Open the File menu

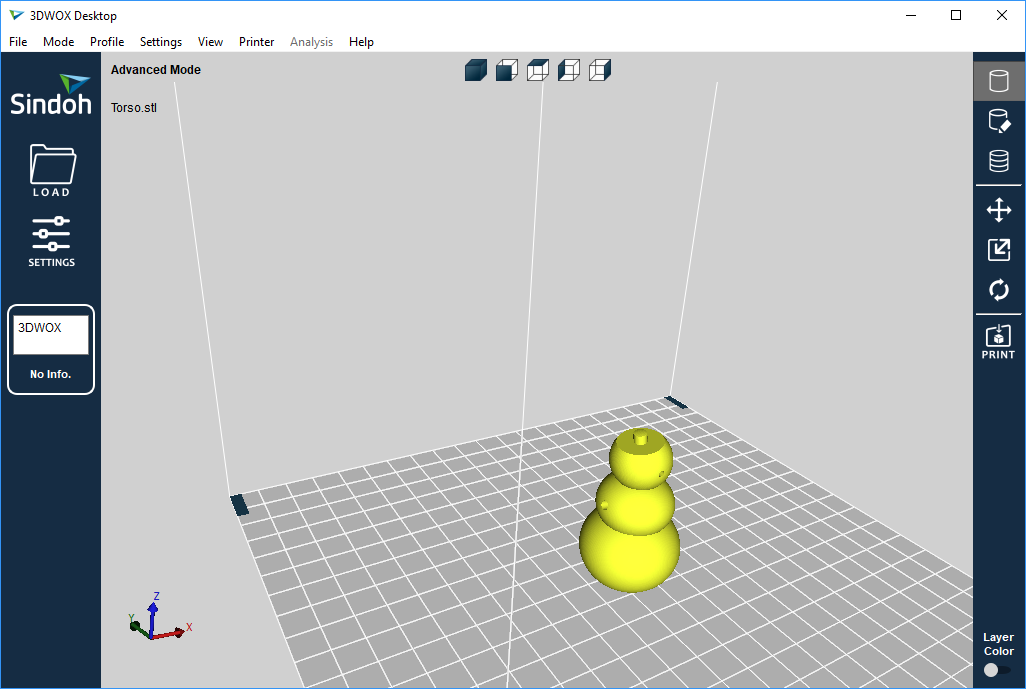18,42
